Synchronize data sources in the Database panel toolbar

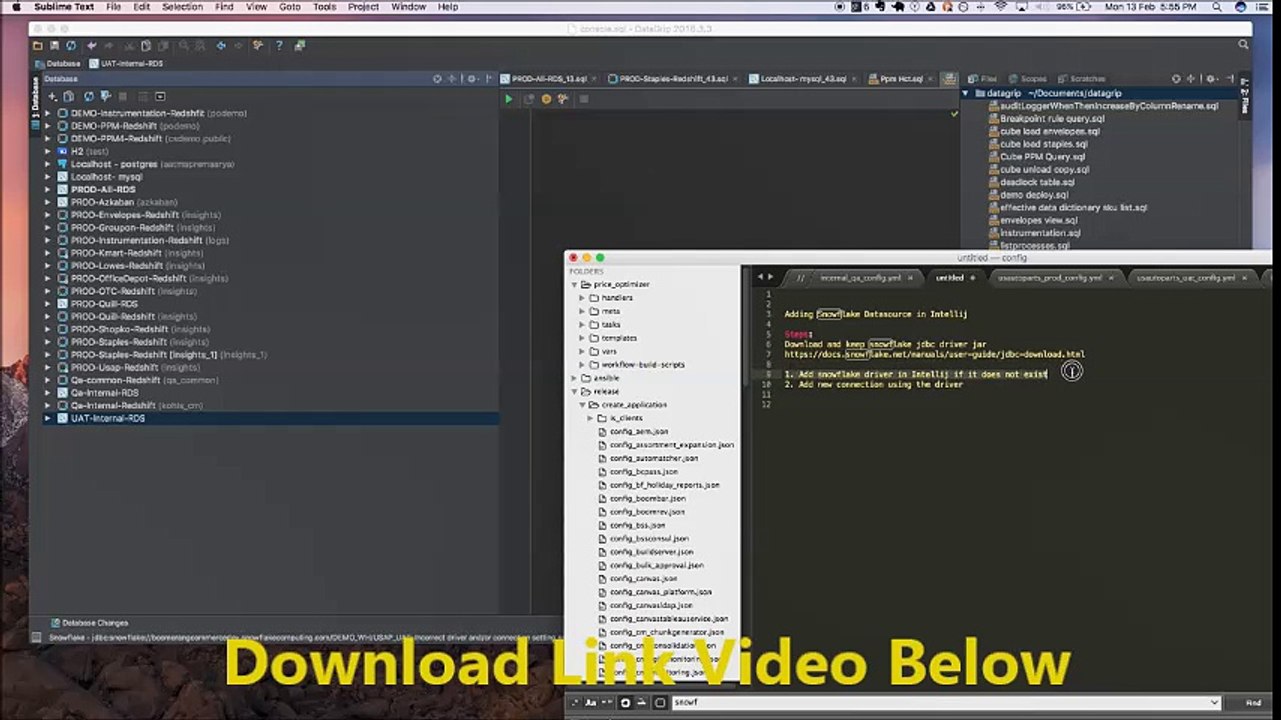[x=88, y=96]
